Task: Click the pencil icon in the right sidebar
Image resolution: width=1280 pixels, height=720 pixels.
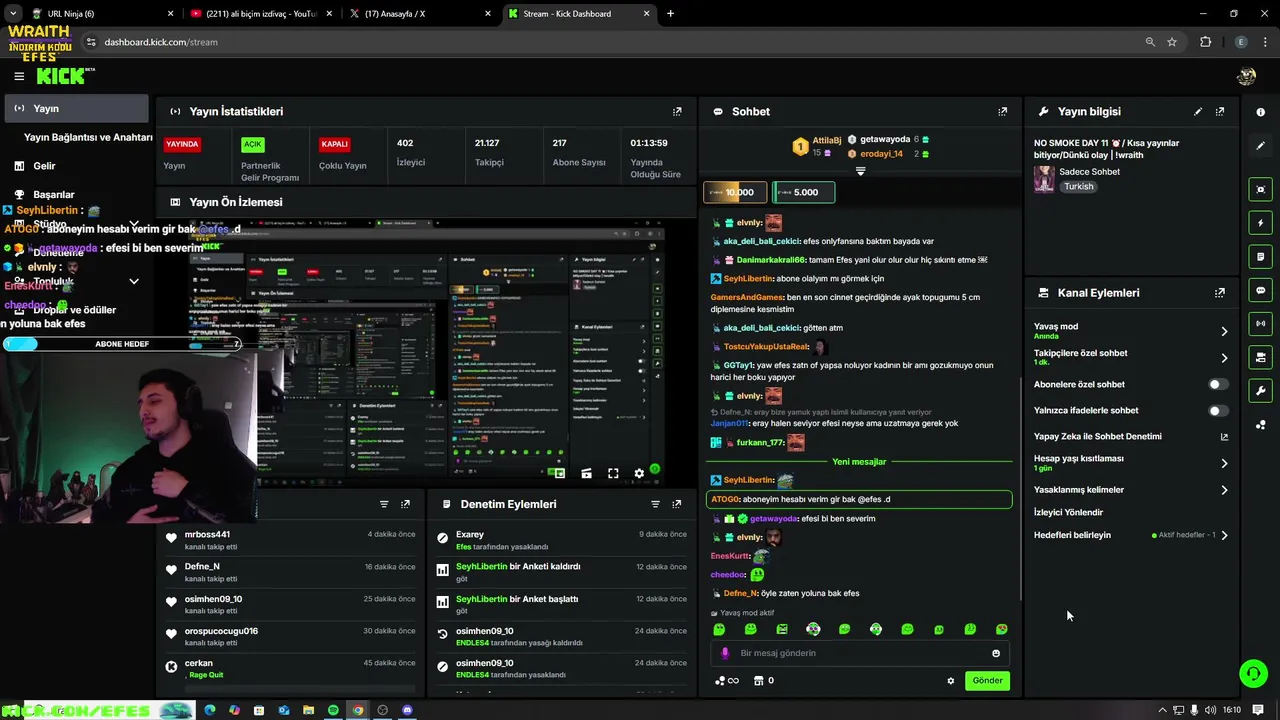Action: coord(1261,145)
